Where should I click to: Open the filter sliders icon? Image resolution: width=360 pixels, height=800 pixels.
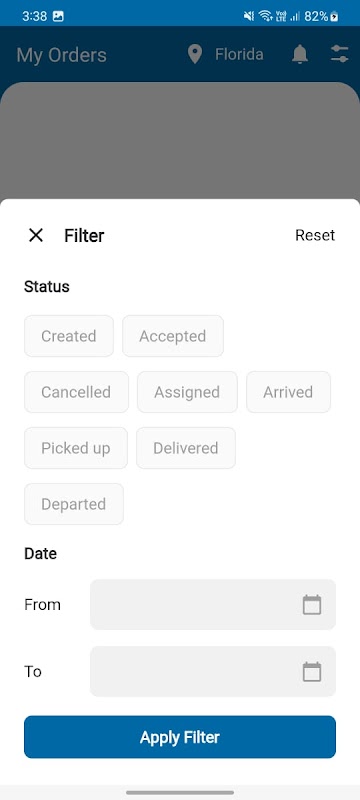point(339,54)
